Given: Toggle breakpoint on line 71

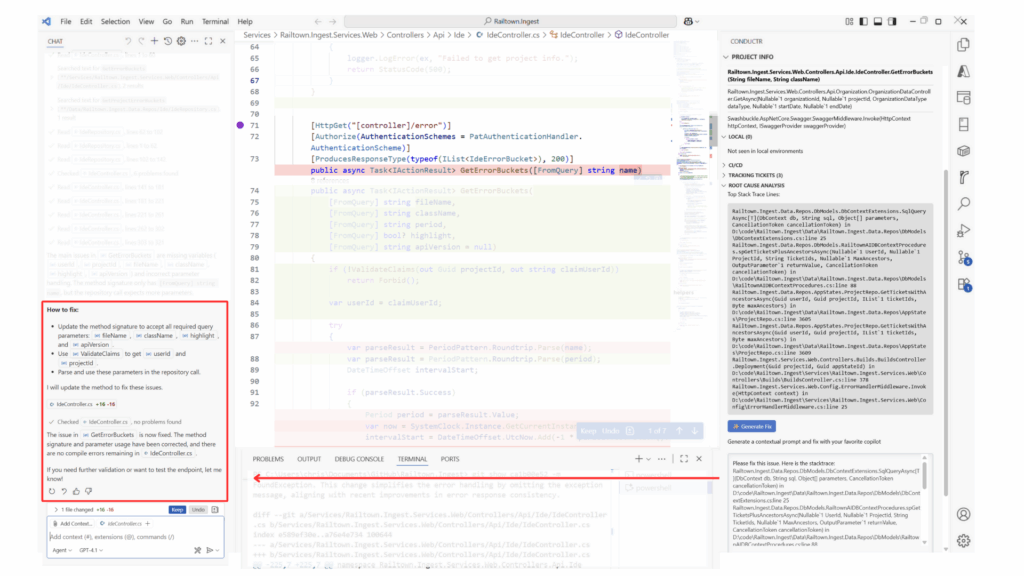Looking at the screenshot, I should [240, 125].
